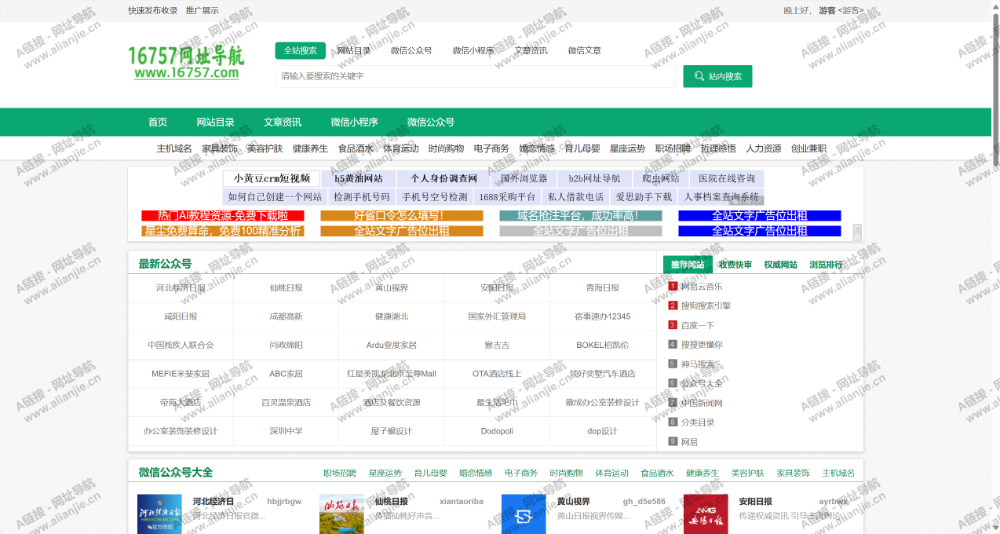Click the 个人身份调查网 promo link

pos(444,178)
